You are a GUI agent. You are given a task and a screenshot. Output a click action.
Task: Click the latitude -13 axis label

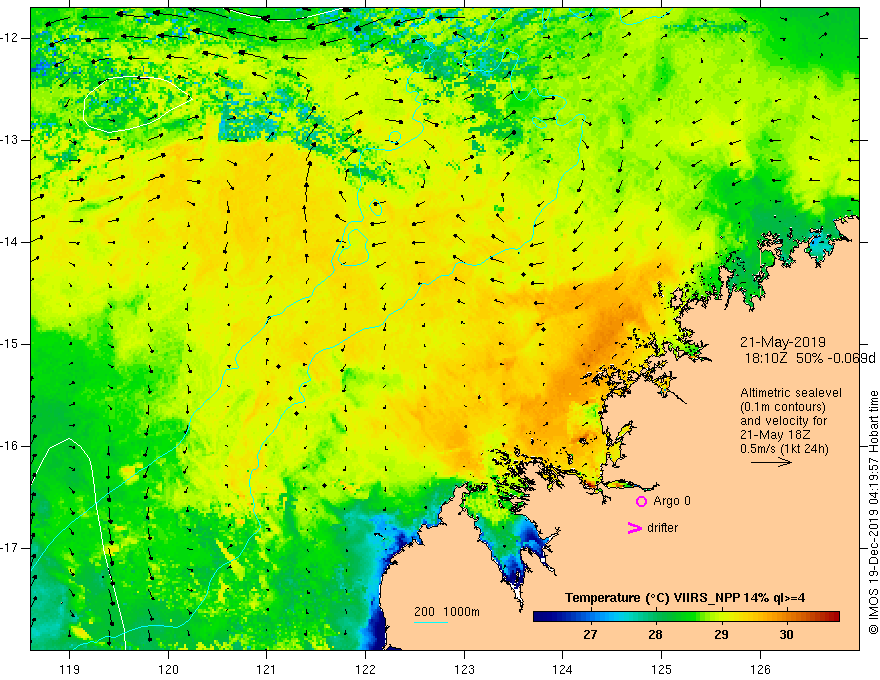pos(11,140)
